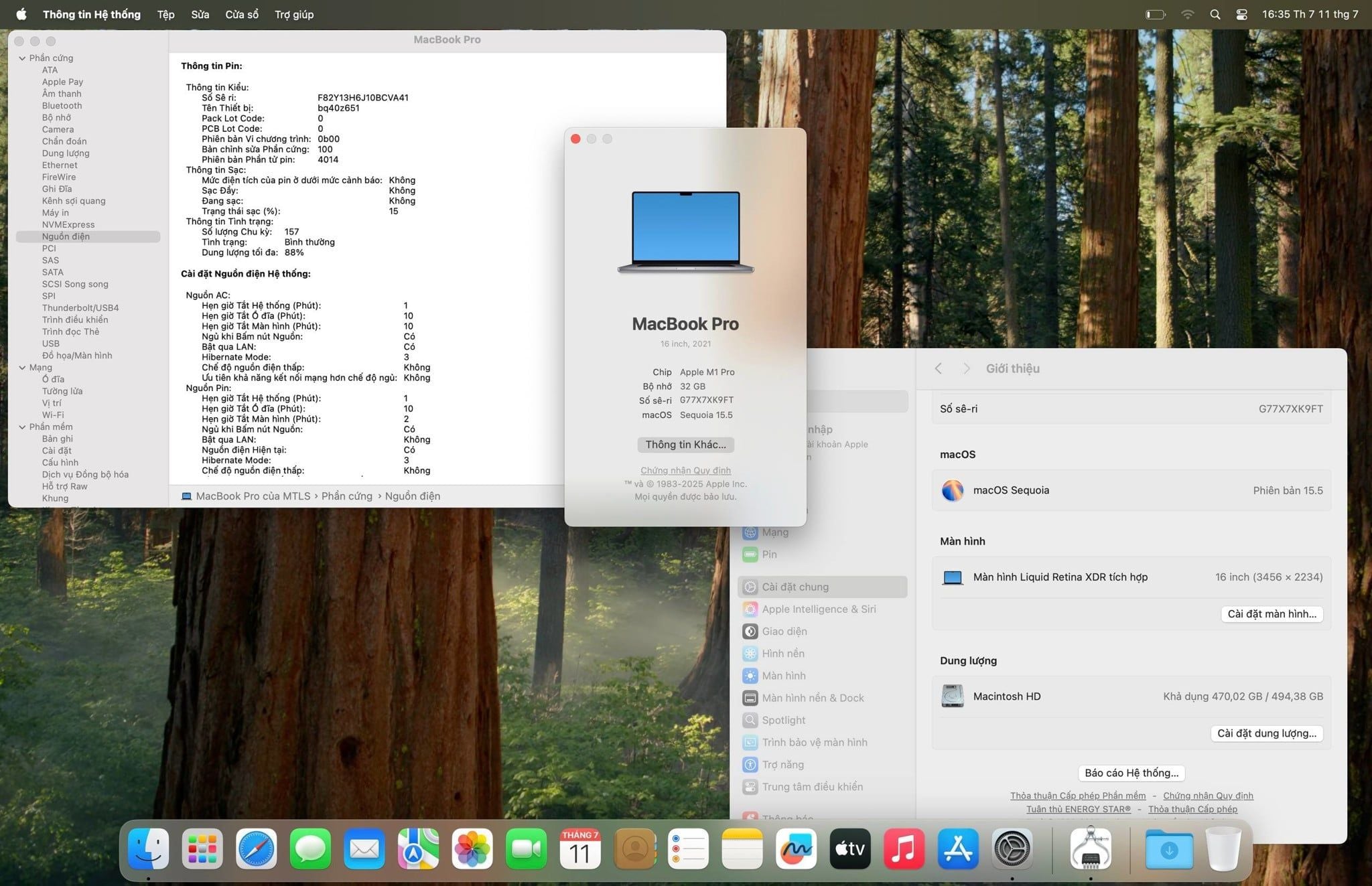Open the Cửa sổ menu
The height and width of the screenshot is (886, 1372).
coord(242,14)
